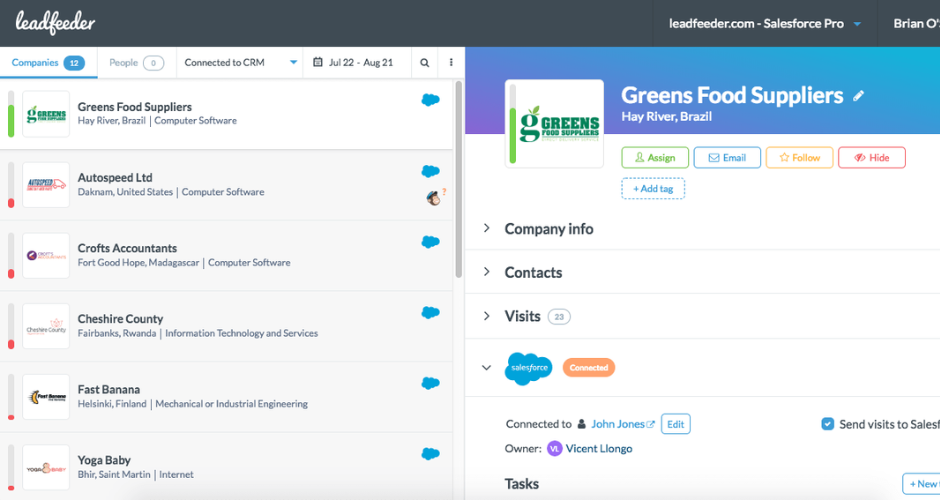Open Fast Banana logo thumbnail
The width and height of the screenshot is (940, 500).
(x=46, y=397)
